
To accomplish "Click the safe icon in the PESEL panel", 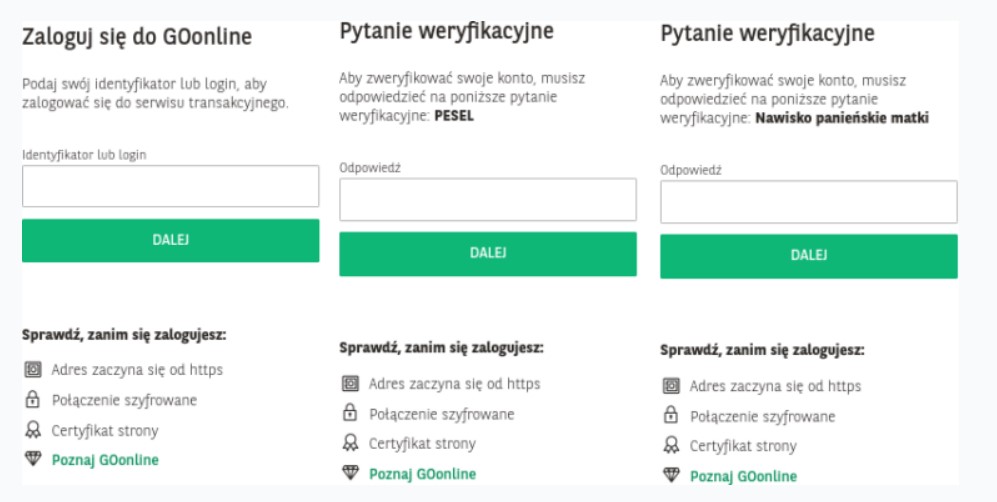I will pyautogui.click(x=350, y=383).
